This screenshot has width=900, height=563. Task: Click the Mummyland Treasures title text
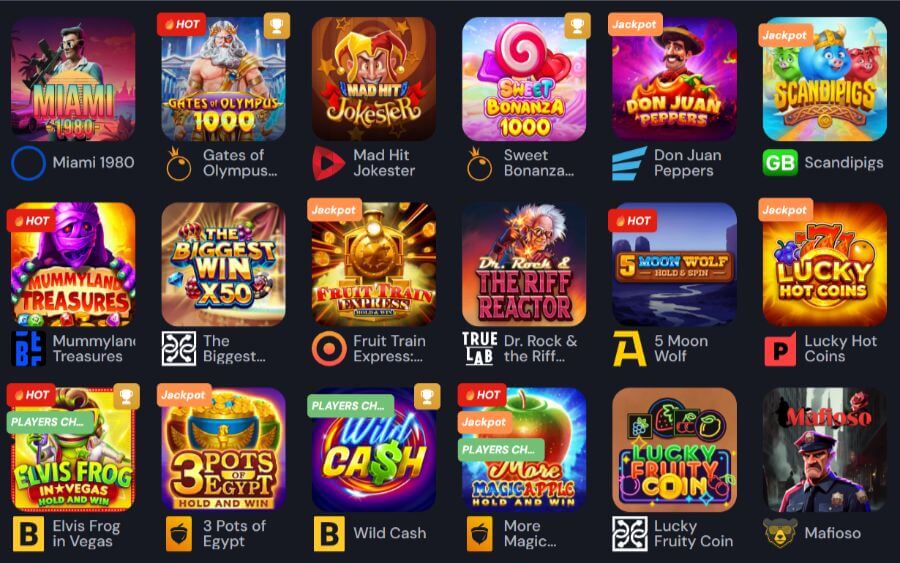click(x=94, y=348)
